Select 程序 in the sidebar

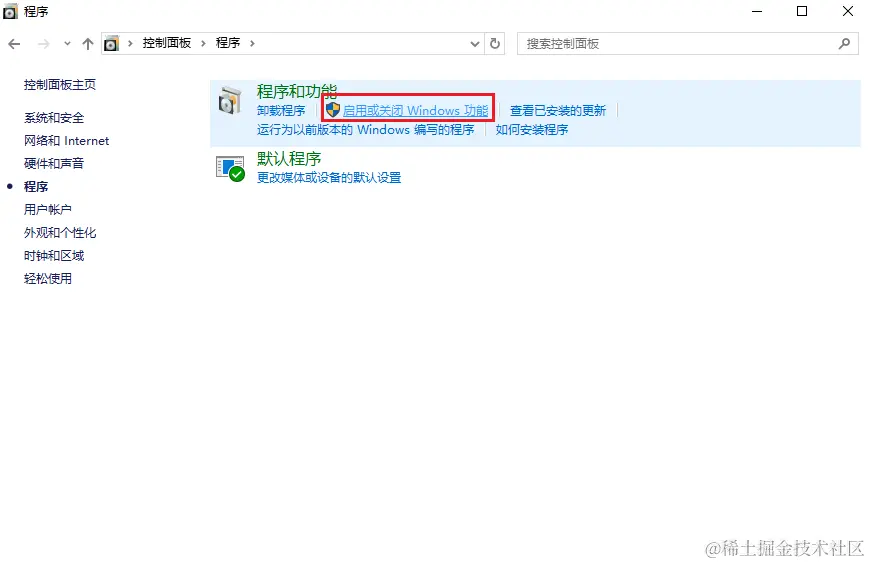(x=36, y=187)
